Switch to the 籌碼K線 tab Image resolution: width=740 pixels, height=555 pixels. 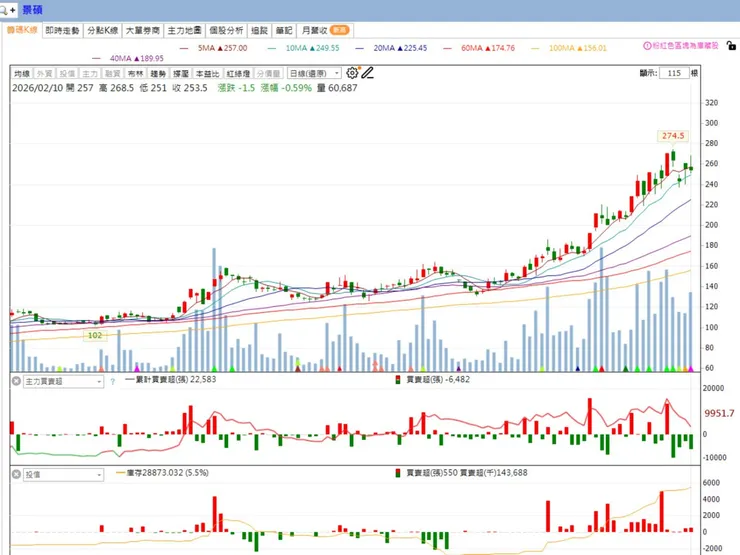22,30
